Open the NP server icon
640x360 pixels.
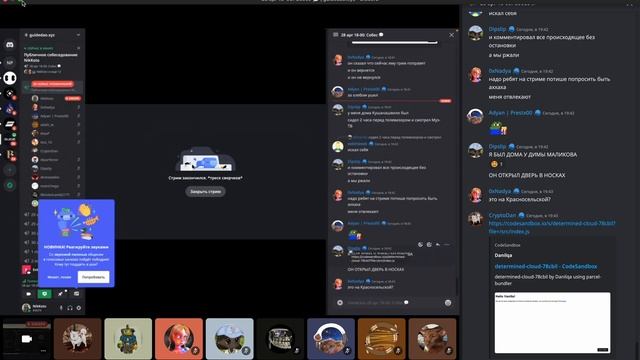(10, 62)
